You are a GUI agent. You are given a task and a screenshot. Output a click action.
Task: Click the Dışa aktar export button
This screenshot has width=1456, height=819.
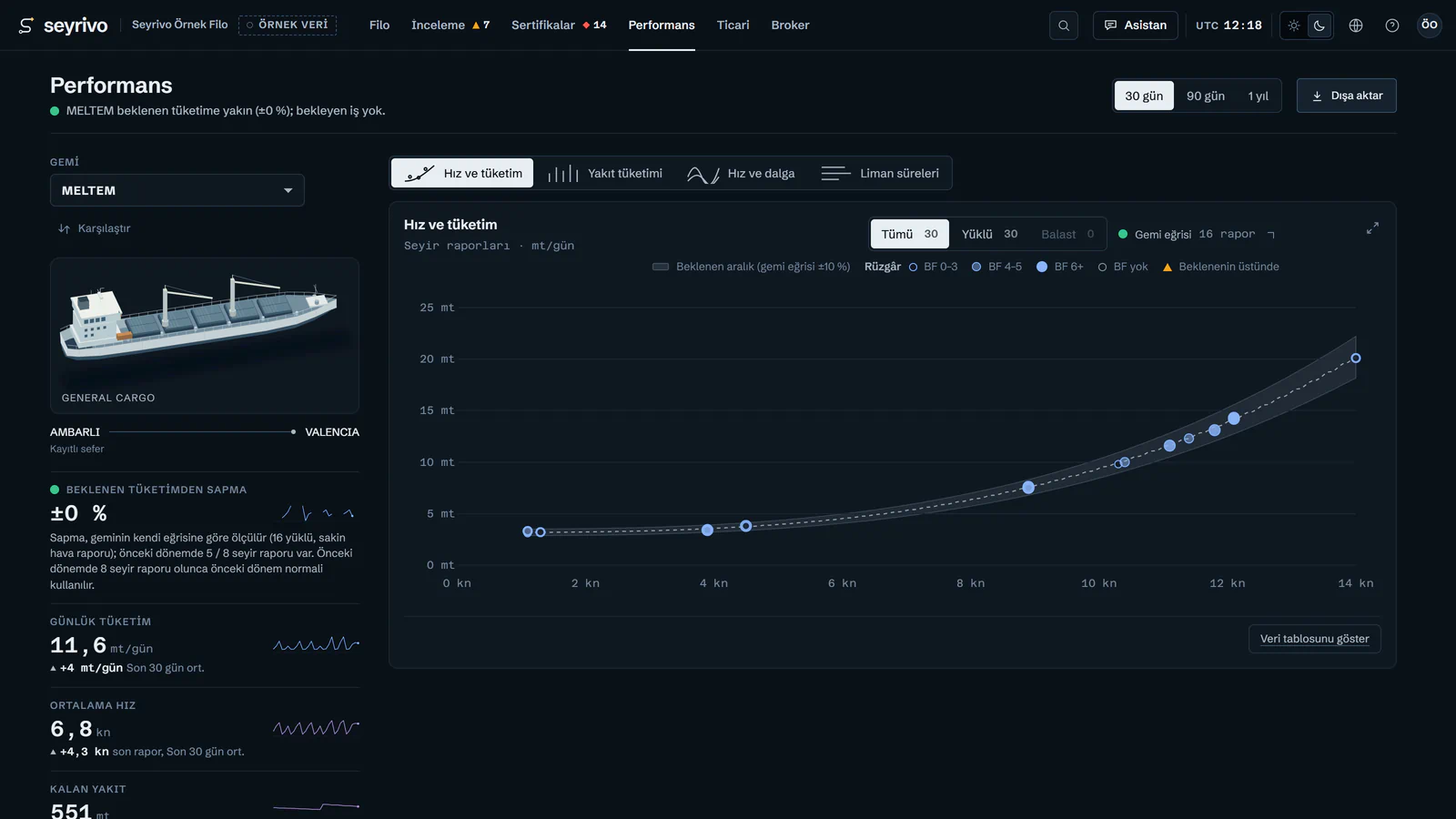point(1347,96)
